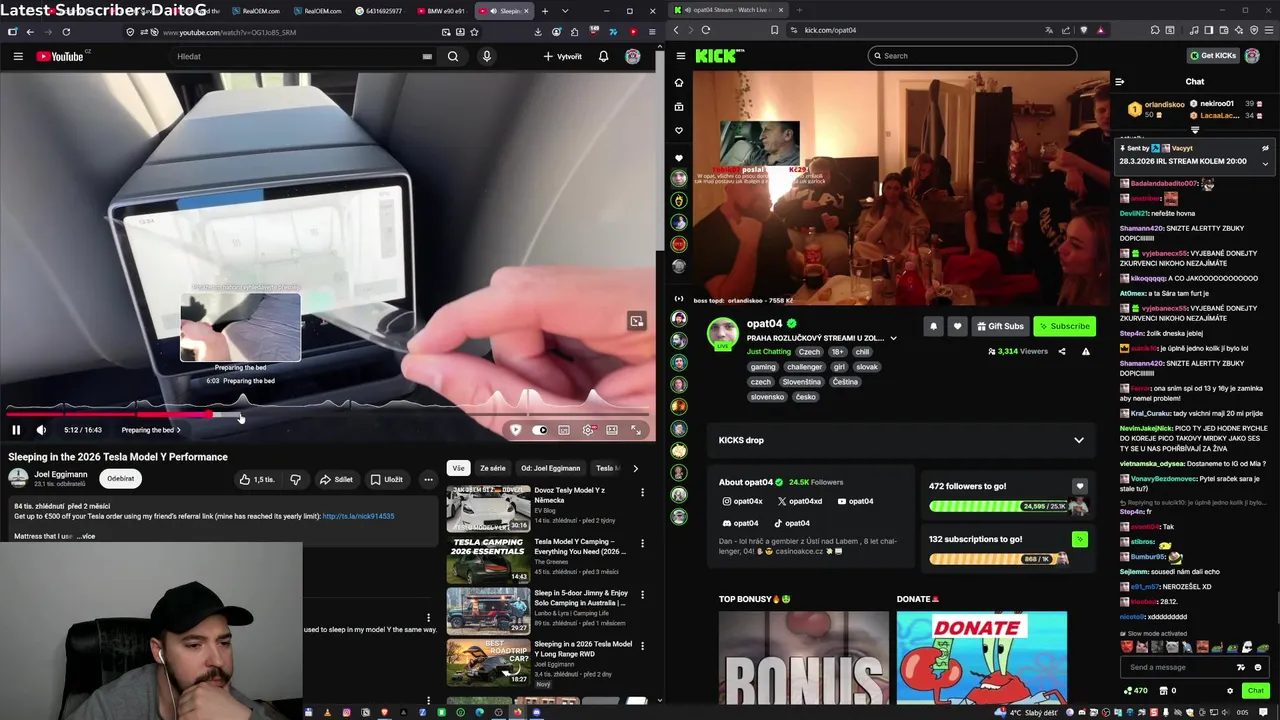Focus the Kick Search field
The image size is (1280, 720).
click(972, 56)
